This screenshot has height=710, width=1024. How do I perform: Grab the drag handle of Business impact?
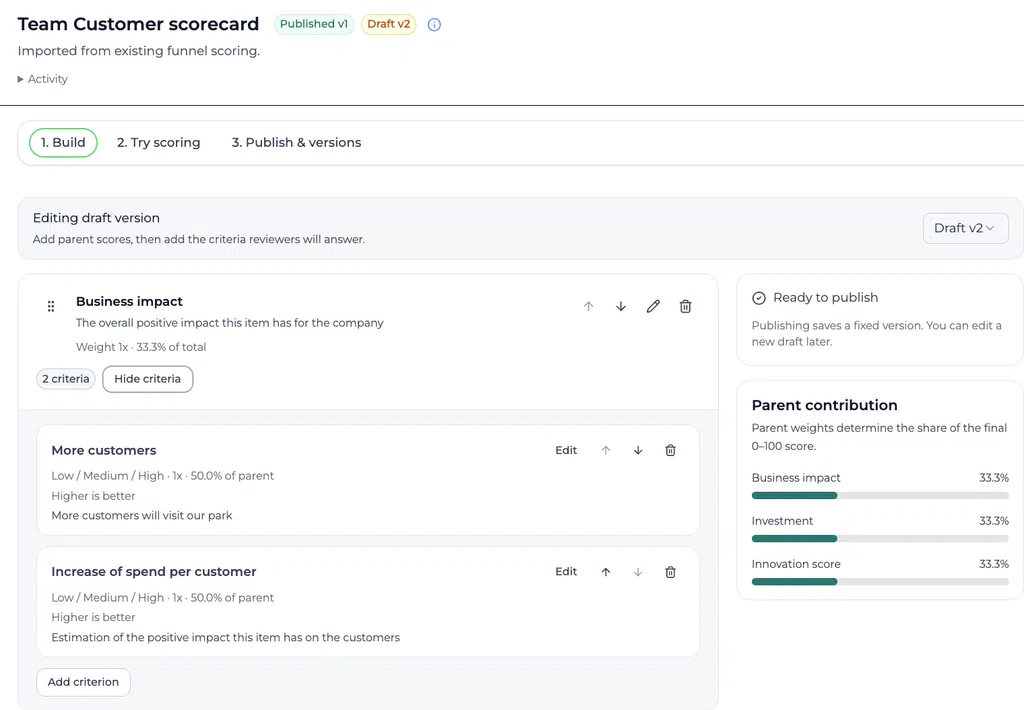tap(51, 306)
